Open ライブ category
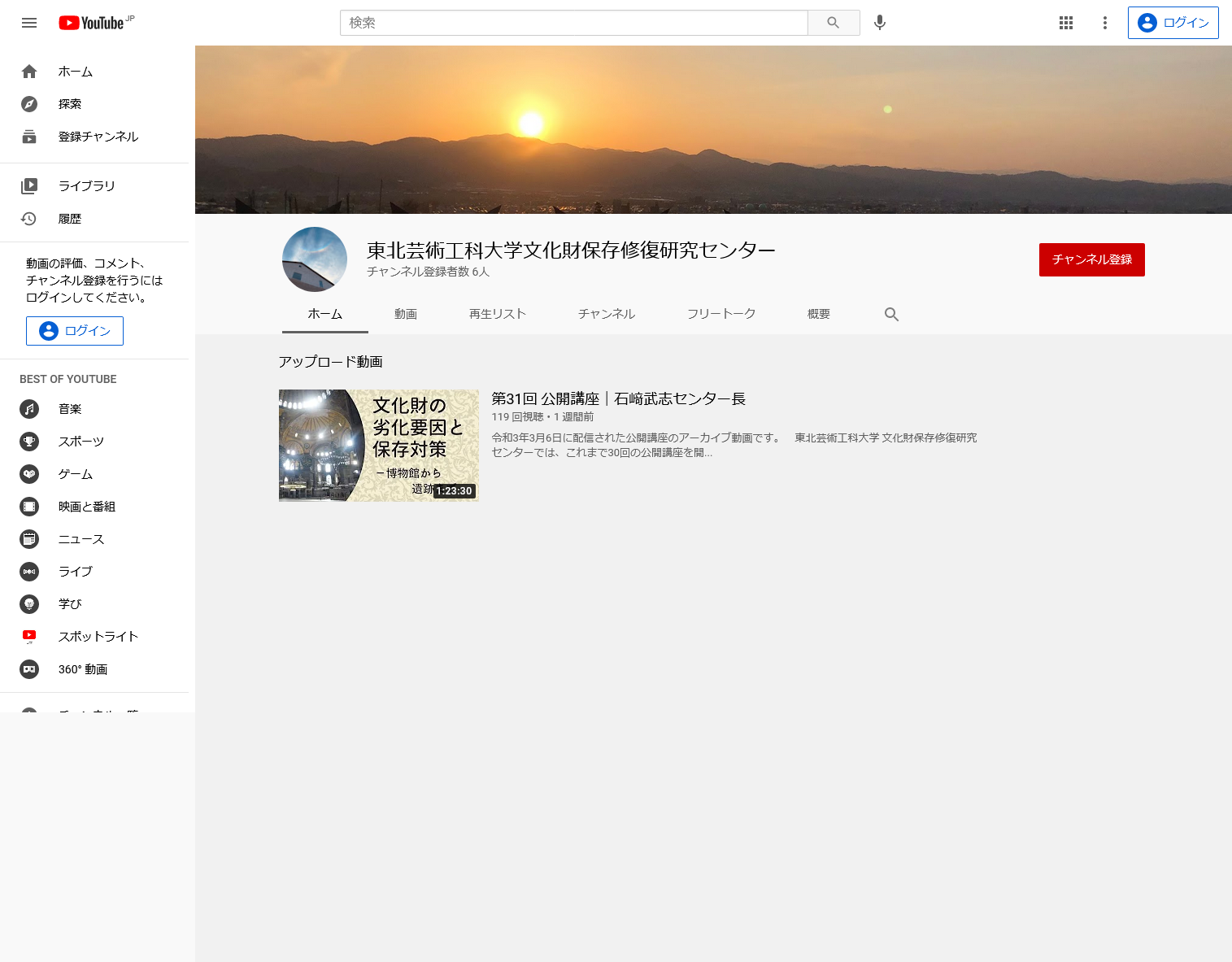Screen dimensions: 1232x962 click(94, 572)
